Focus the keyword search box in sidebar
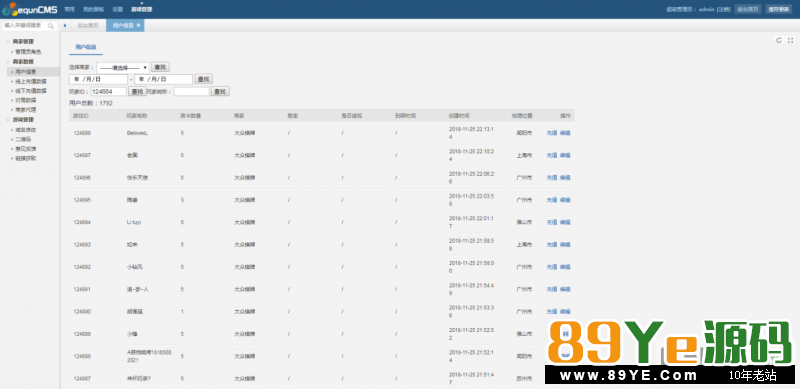This screenshot has width=800, height=389. pos(26,26)
